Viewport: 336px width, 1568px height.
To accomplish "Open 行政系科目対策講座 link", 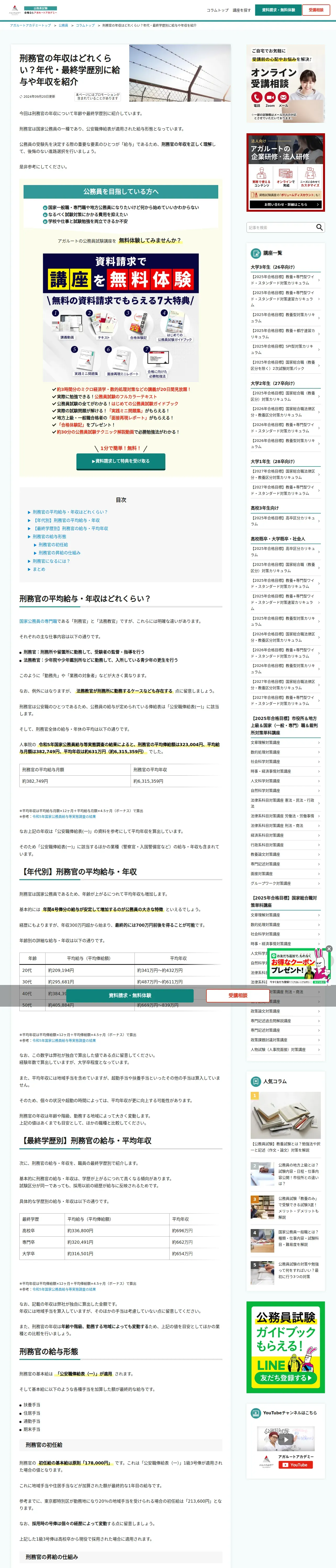I will click(285, 845).
